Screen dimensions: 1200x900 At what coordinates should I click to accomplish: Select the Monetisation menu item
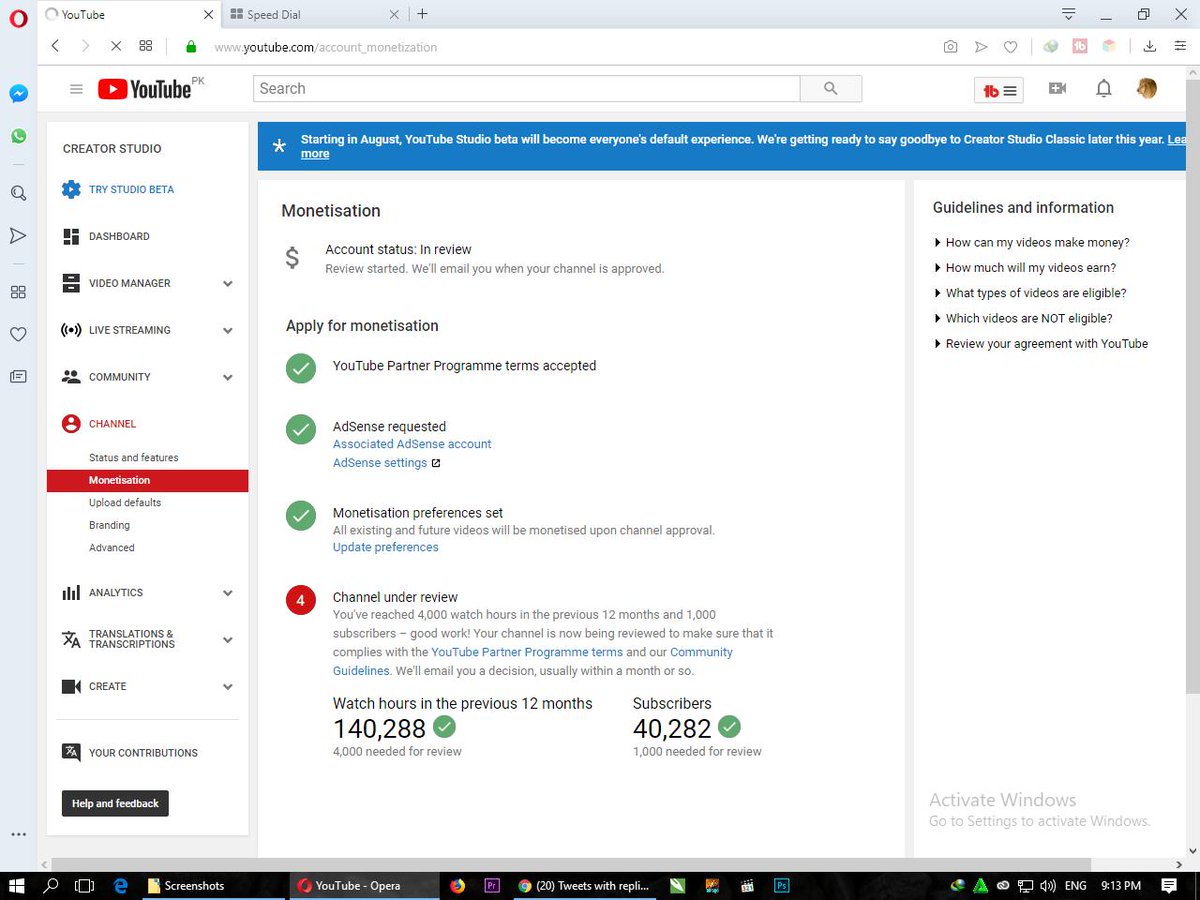point(147,480)
